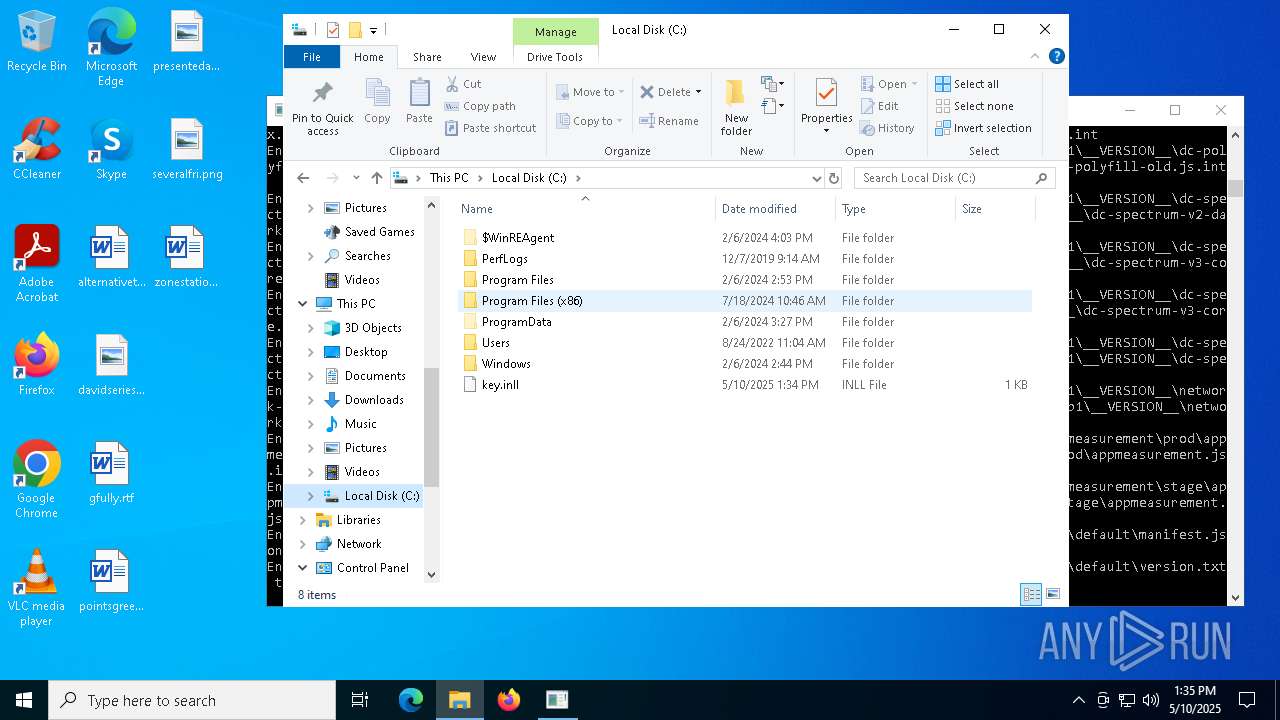The height and width of the screenshot is (720, 1280).
Task: Refresh the Local Disk (C:) view
Action: tap(834, 178)
